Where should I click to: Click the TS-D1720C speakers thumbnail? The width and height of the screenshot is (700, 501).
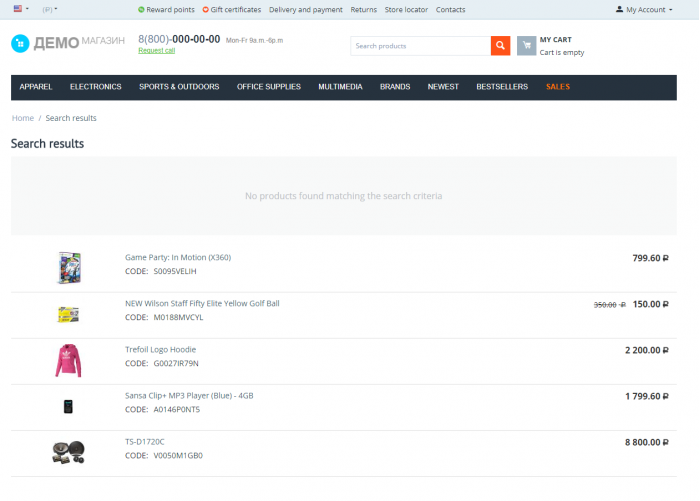[68, 452]
